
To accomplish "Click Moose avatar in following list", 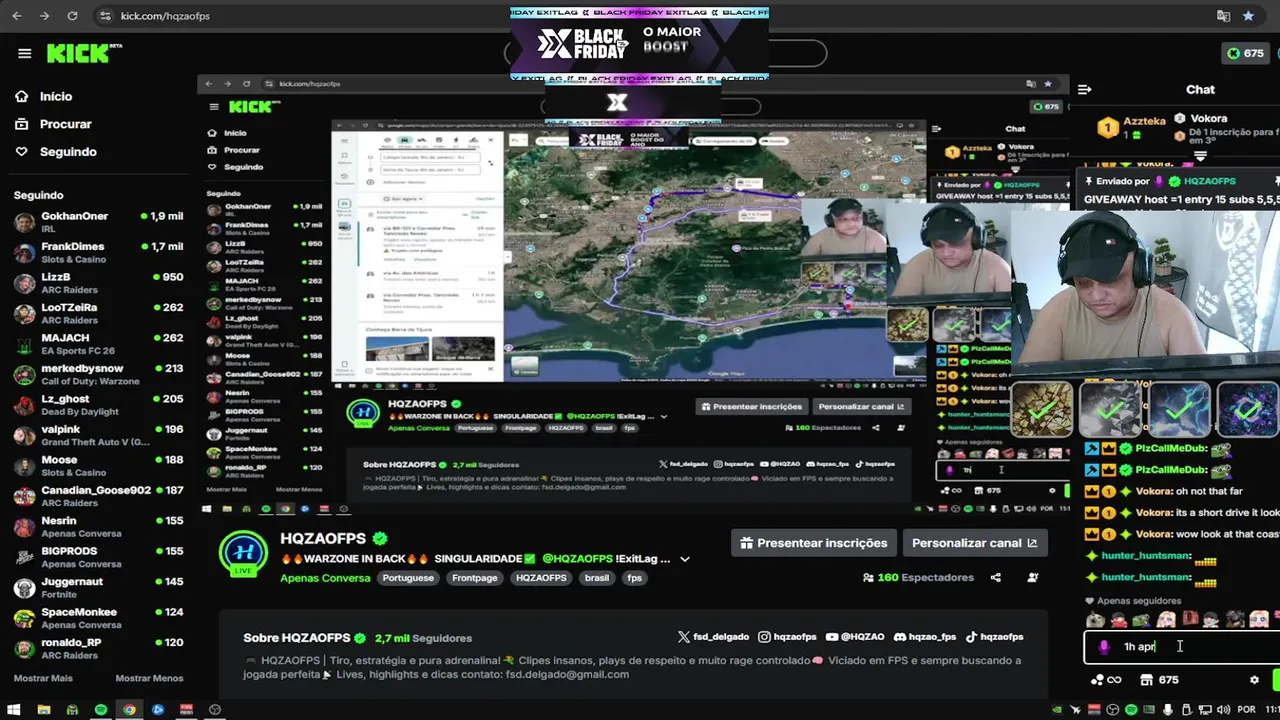I will (24, 466).
